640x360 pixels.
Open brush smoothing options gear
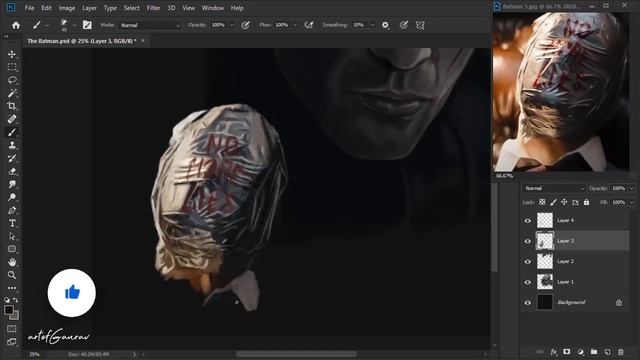pyautogui.click(x=385, y=25)
